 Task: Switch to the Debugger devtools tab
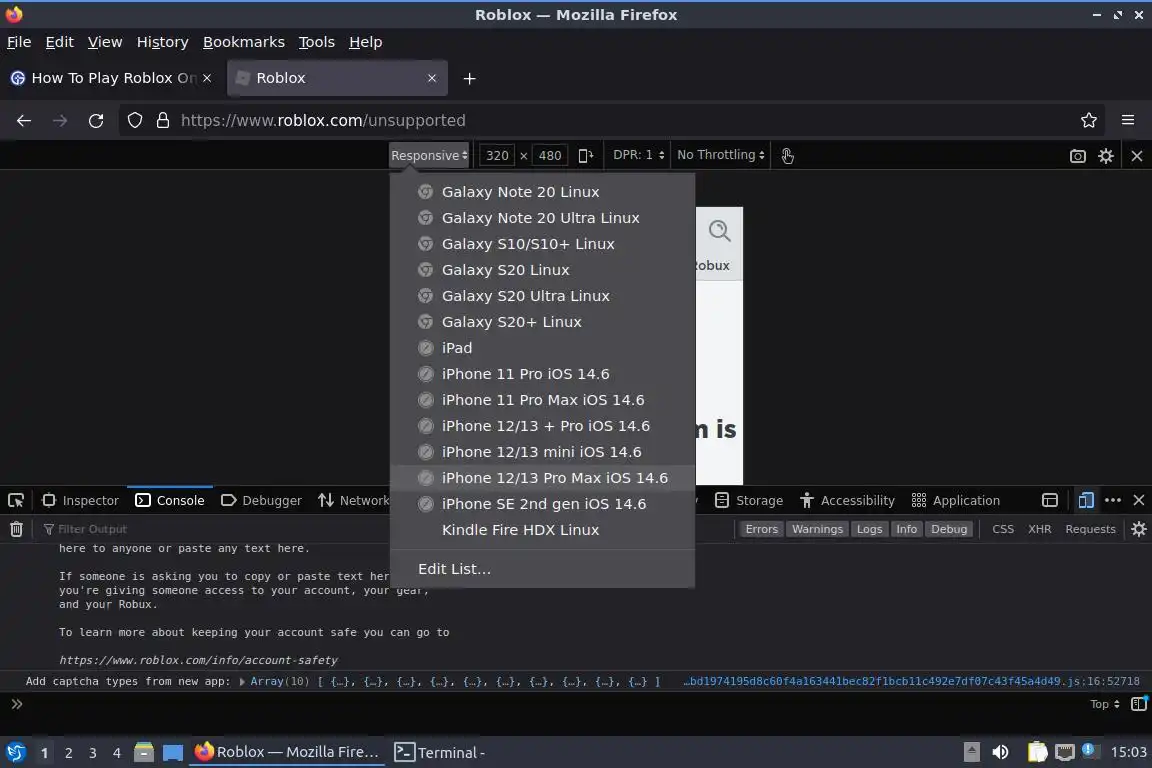[262, 500]
